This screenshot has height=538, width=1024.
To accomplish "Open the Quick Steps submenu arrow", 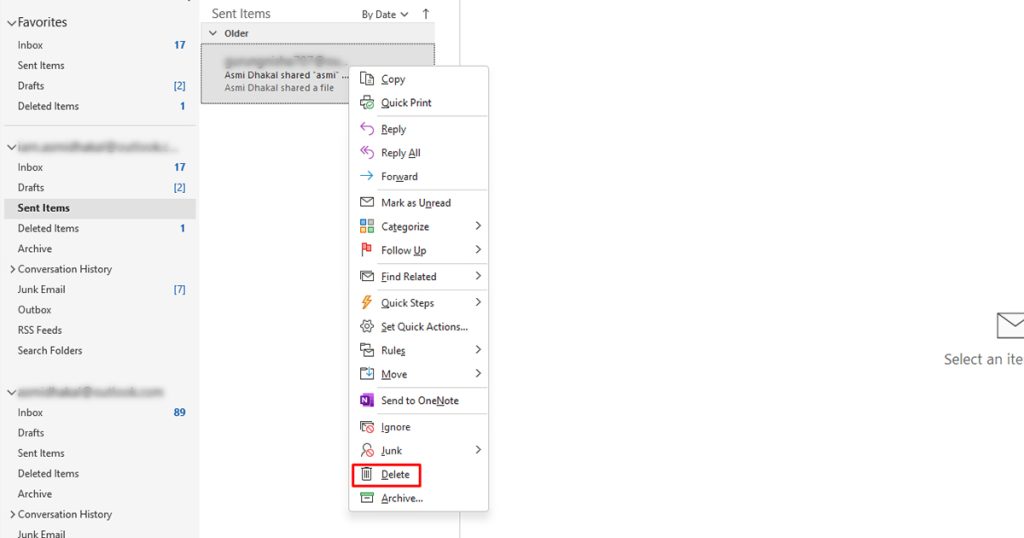I will point(478,302).
